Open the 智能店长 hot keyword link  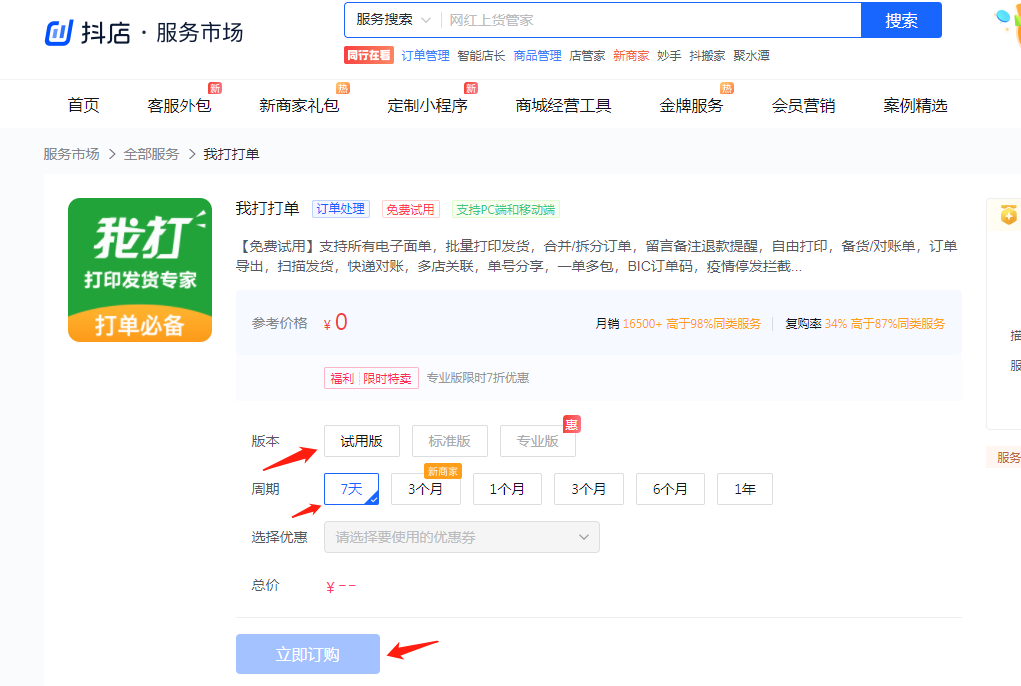pos(481,56)
